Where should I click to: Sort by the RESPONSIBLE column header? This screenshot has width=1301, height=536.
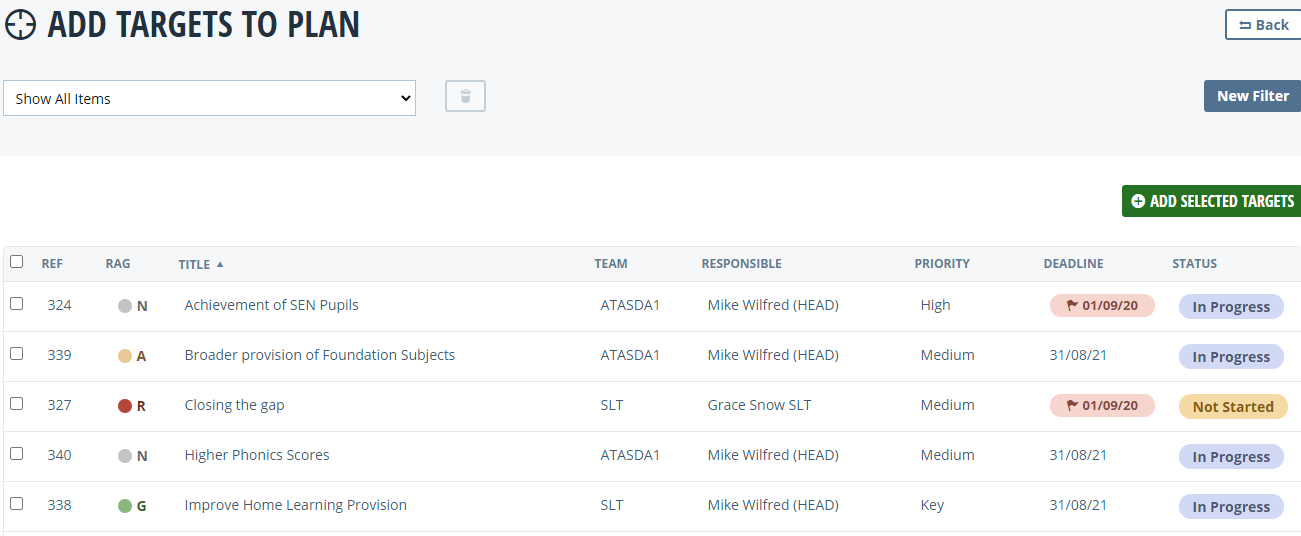click(741, 264)
